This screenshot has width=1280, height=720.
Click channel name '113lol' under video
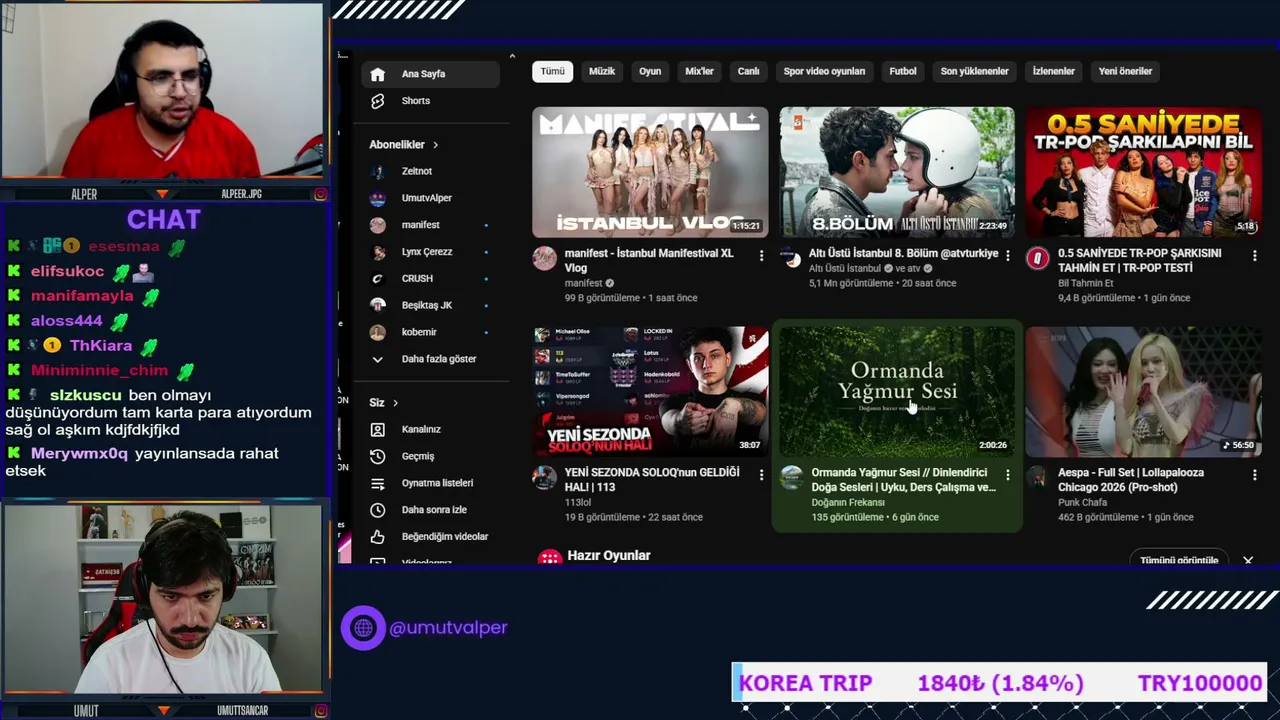(x=578, y=502)
